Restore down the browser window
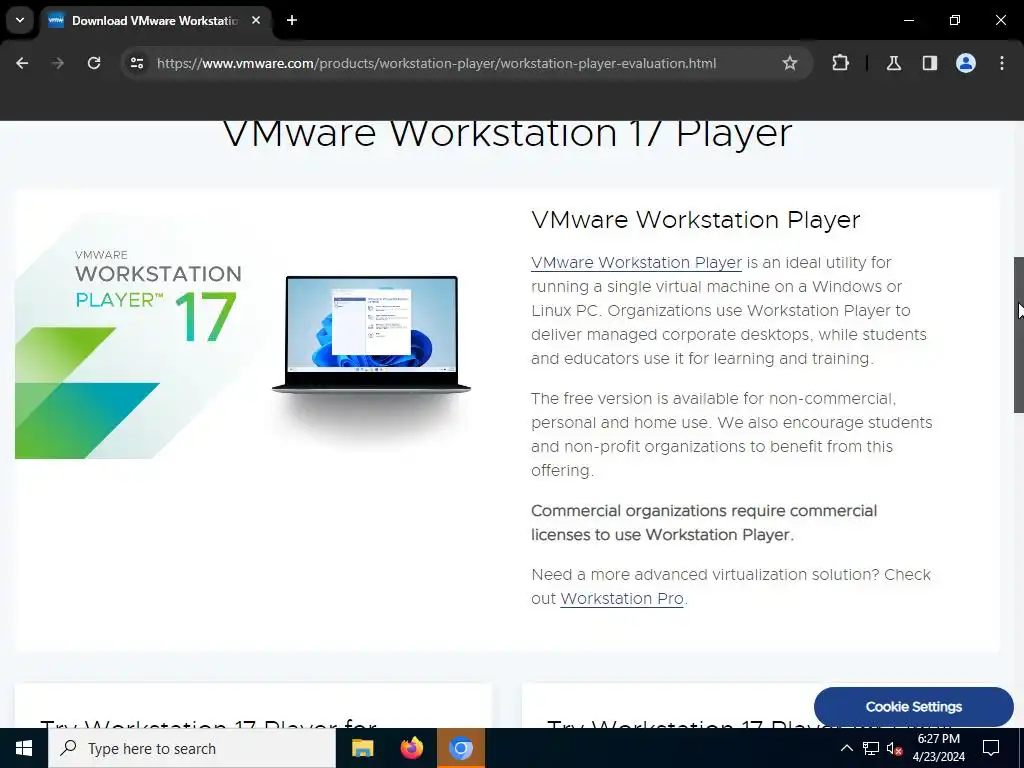 point(955,20)
